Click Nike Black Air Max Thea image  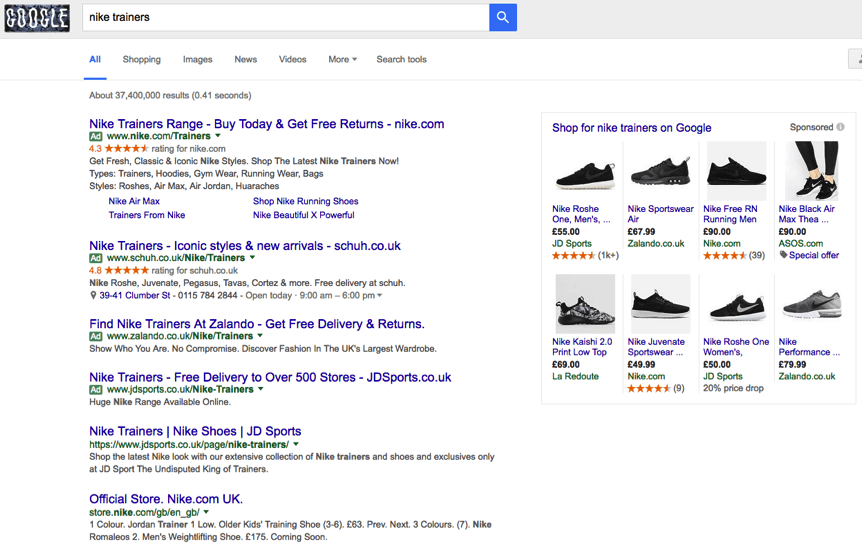[x=811, y=171]
